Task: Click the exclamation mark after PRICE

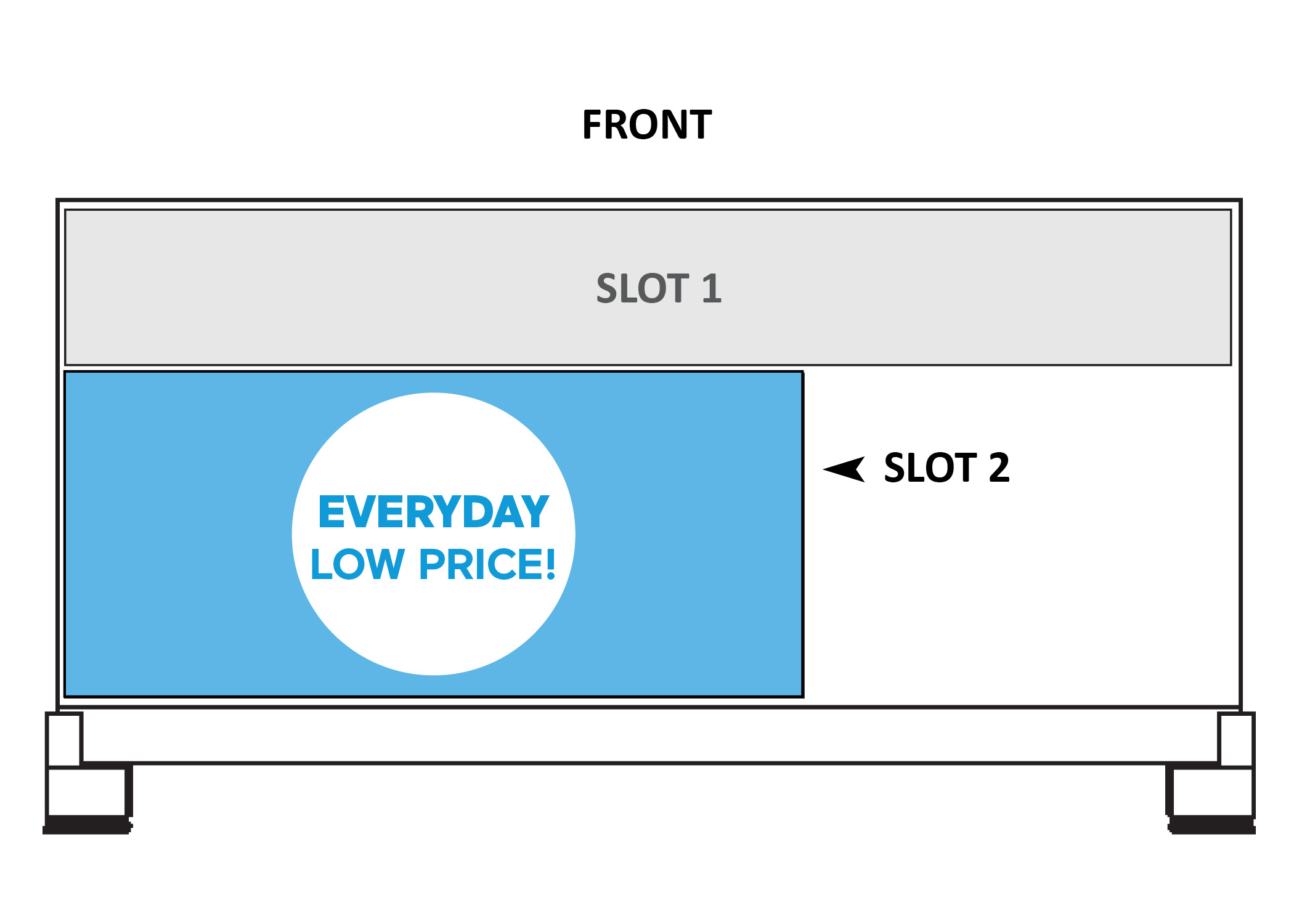Action: click(550, 565)
